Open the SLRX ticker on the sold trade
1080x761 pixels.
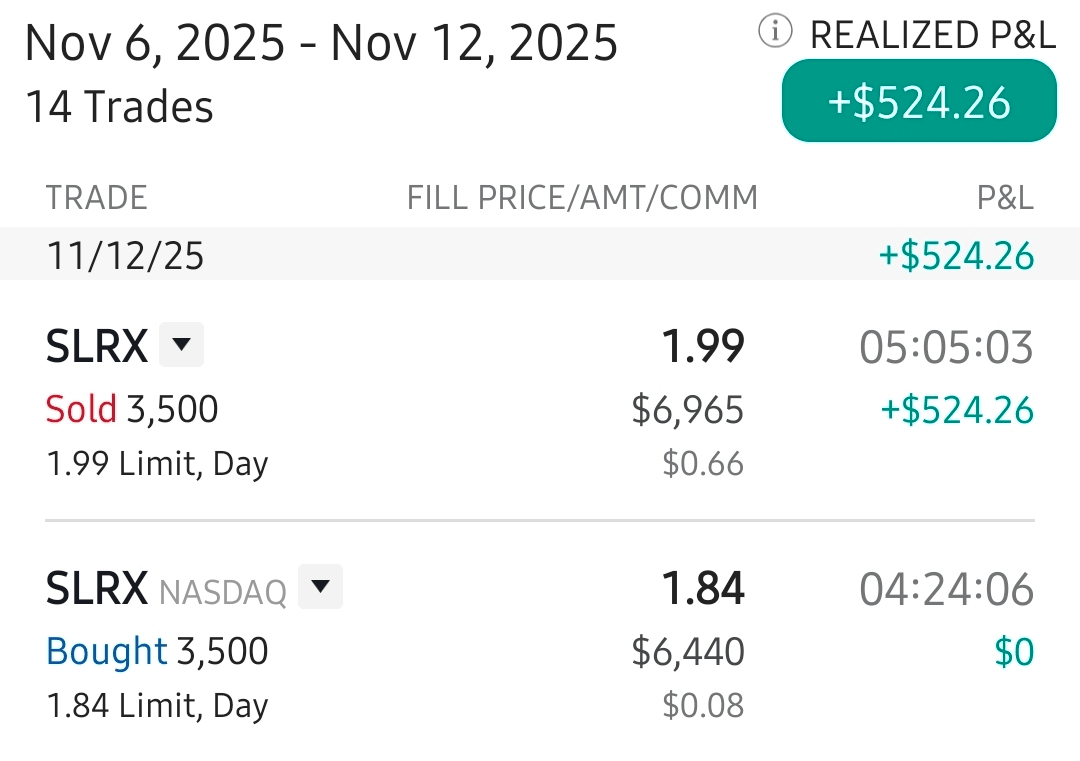click(97, 347)
